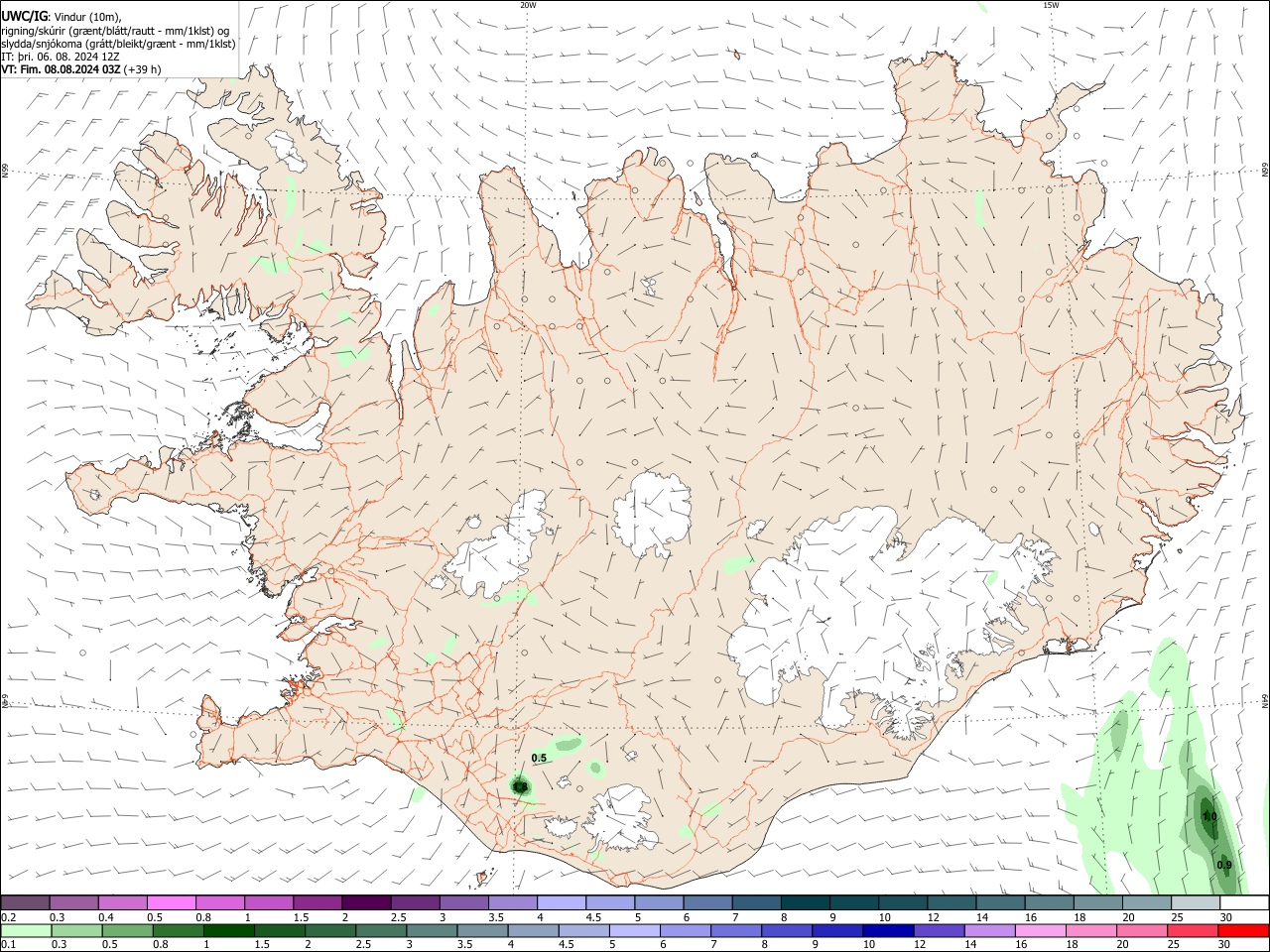
Task: Pick the pale grey snow swatch labeled 25
Action: (x=1195, y=902)
